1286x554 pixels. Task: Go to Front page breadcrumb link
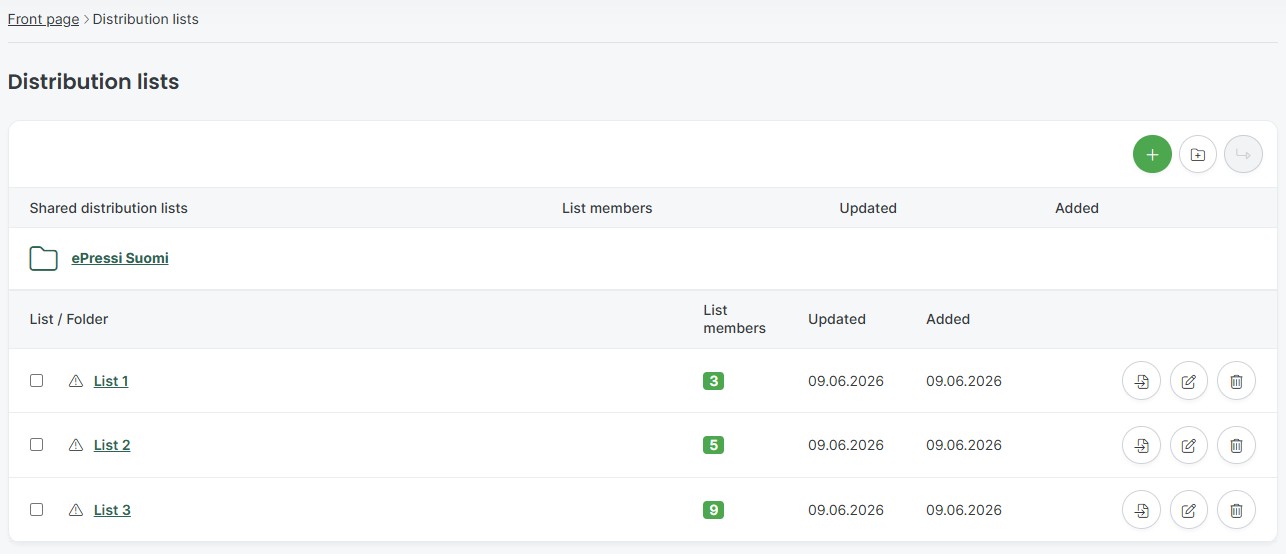pos(43,19)
